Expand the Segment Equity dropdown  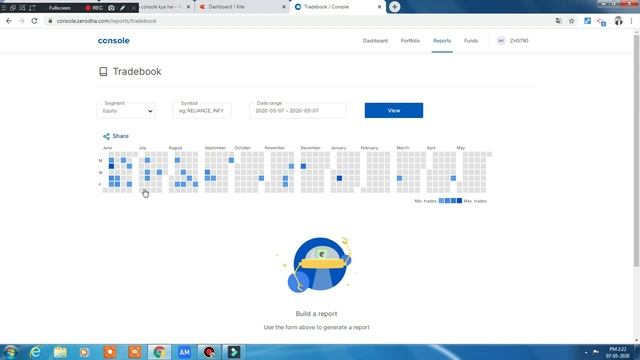pos(126,111)
